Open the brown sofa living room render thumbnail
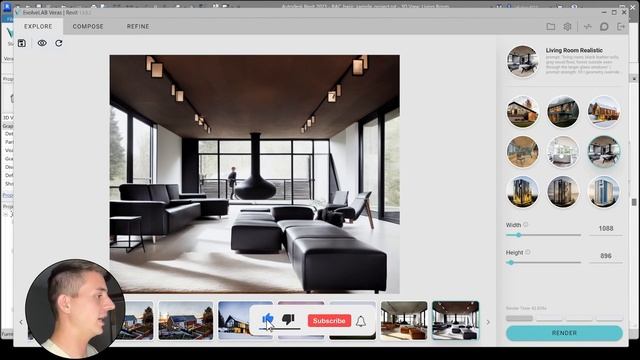Screen dimensions: 640x360 click(x=404, y=321)
